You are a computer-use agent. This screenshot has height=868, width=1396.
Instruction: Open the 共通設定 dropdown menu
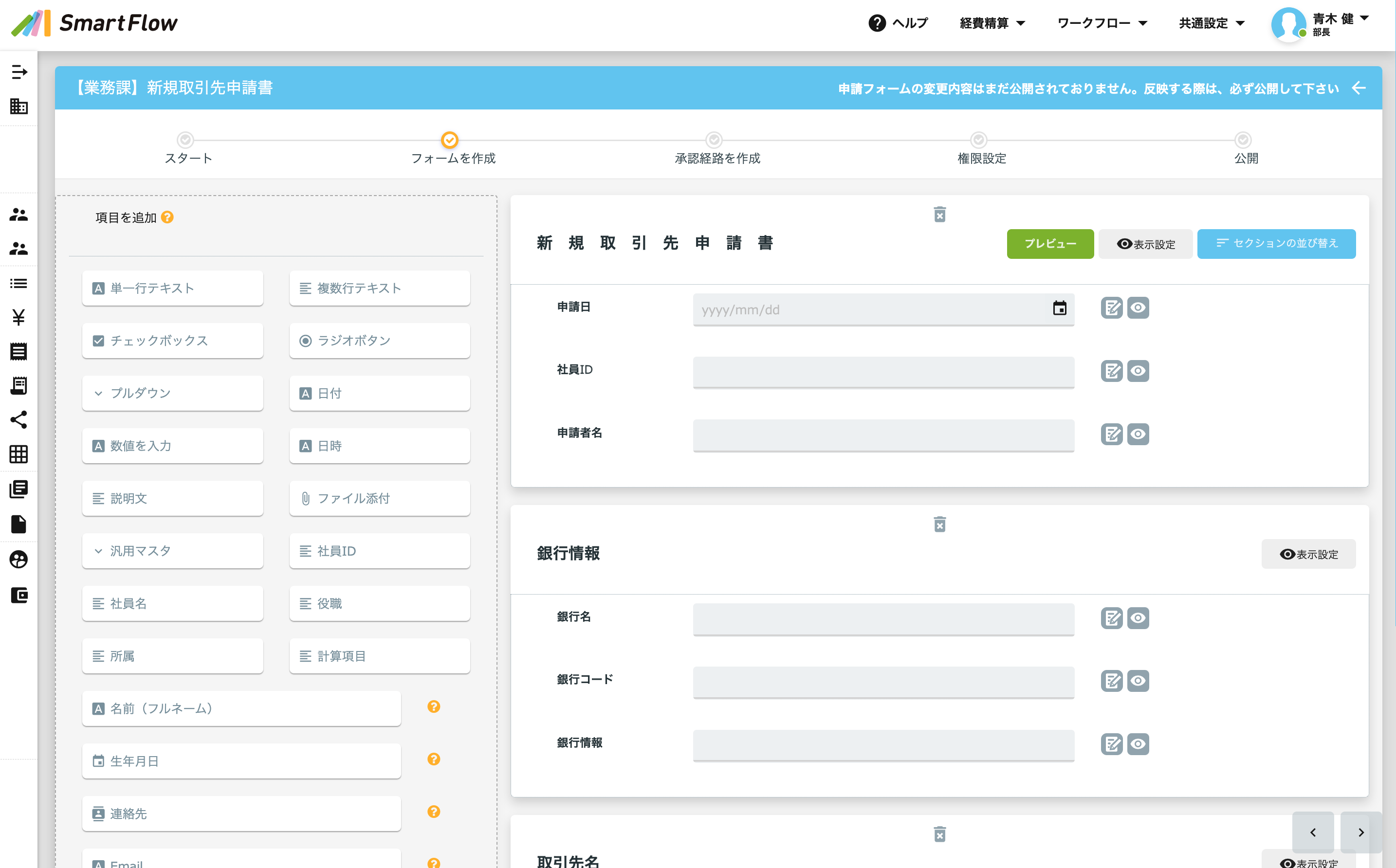(x=1211, y=23)
